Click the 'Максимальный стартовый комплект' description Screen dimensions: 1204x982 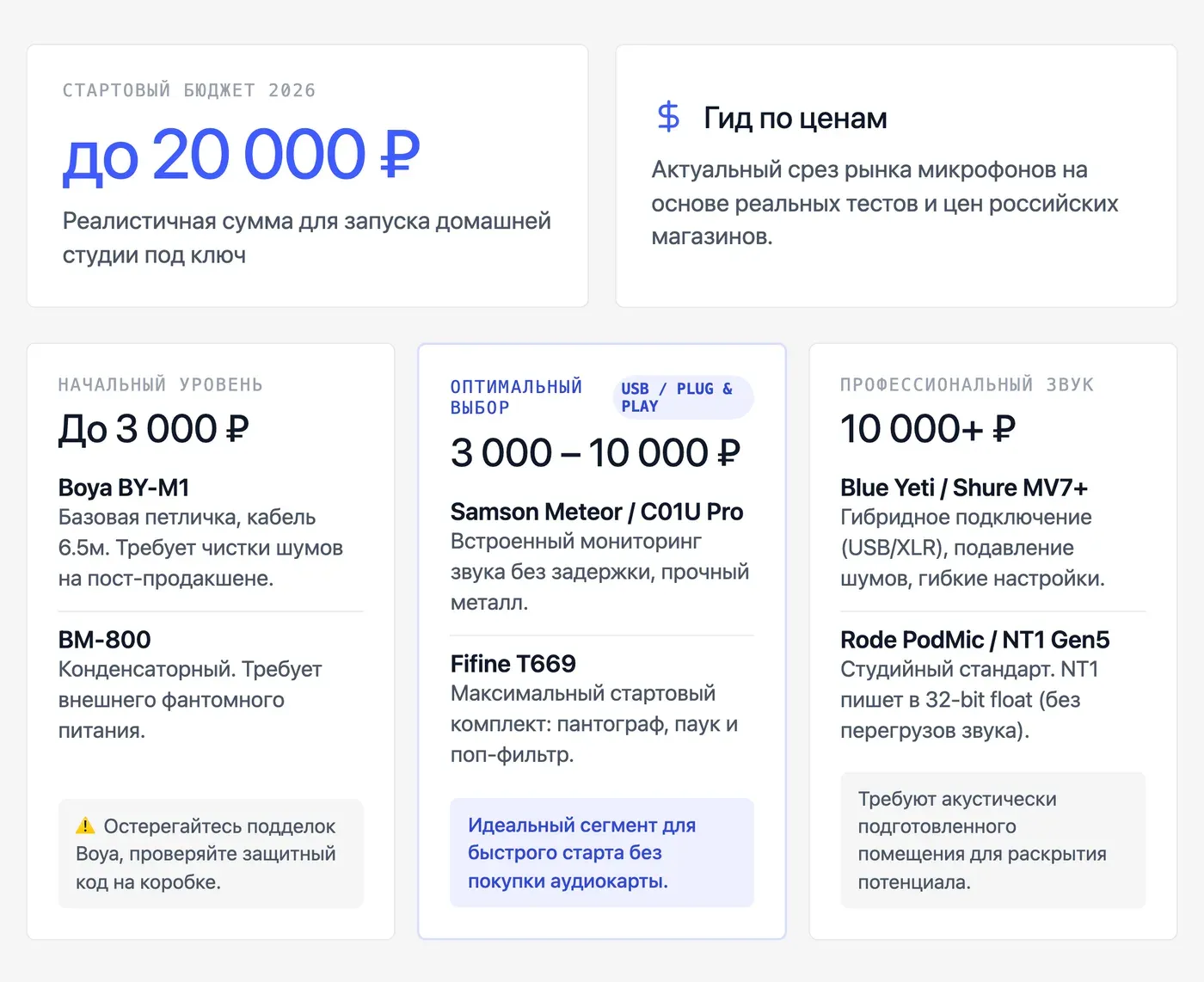[594, 724]
